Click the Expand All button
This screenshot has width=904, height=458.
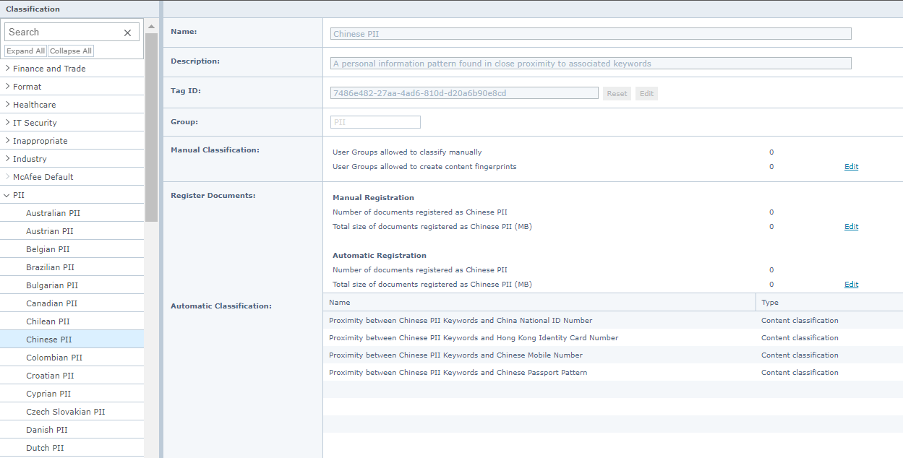(x=25, y=51)
